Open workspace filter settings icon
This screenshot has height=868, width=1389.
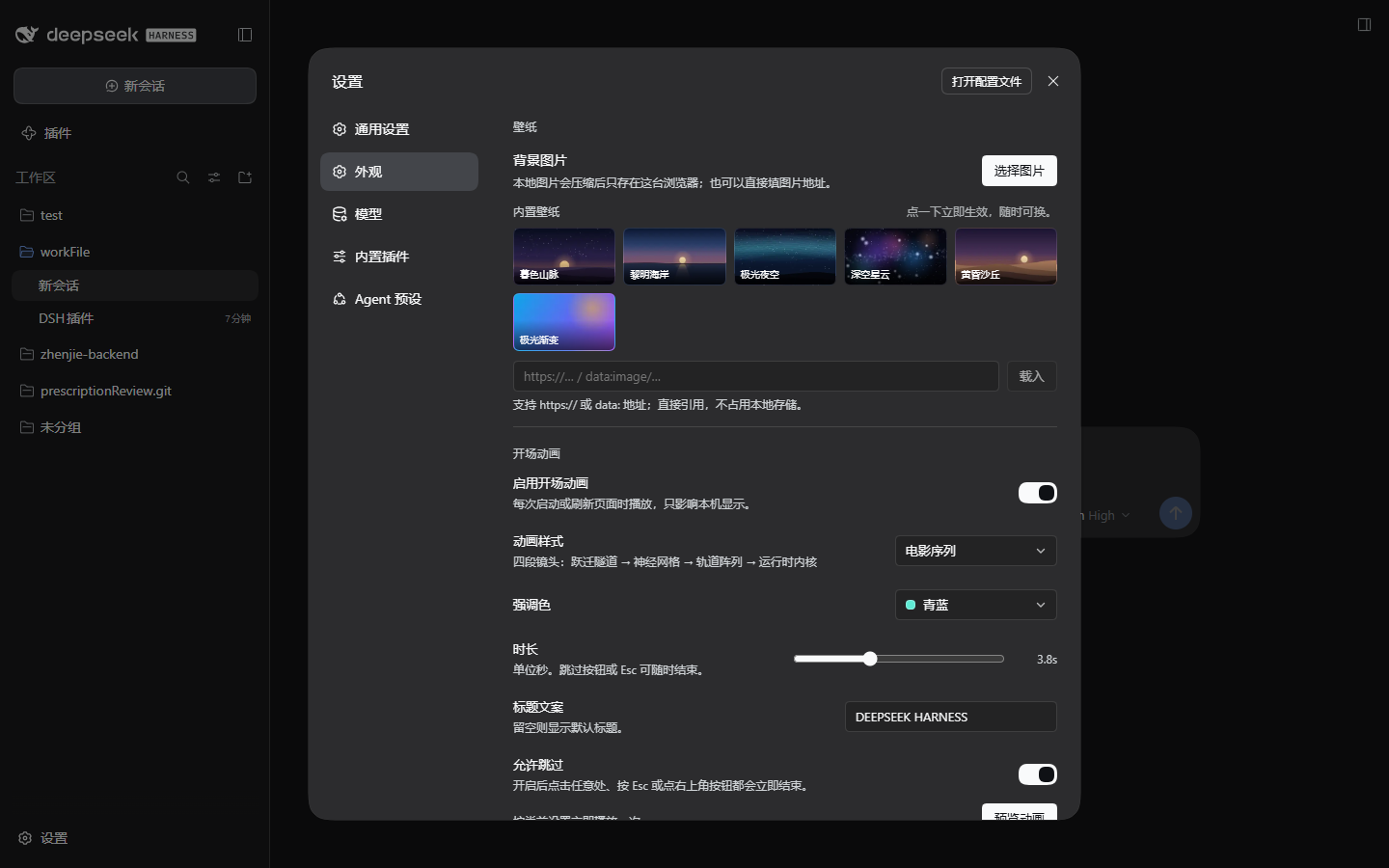point(214,177)
